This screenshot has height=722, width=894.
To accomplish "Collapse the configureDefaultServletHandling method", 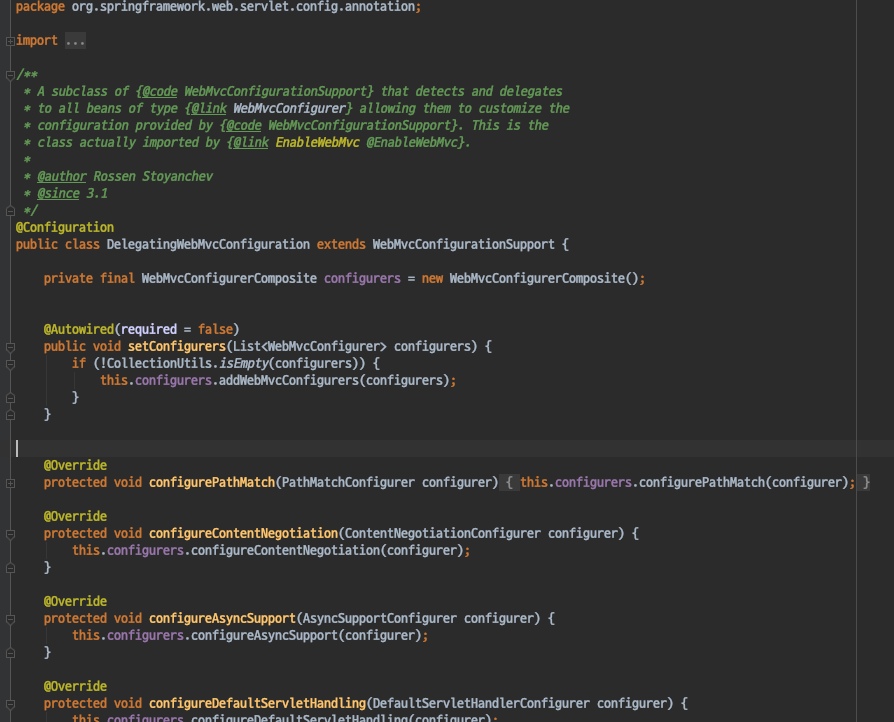I will 10,704.
